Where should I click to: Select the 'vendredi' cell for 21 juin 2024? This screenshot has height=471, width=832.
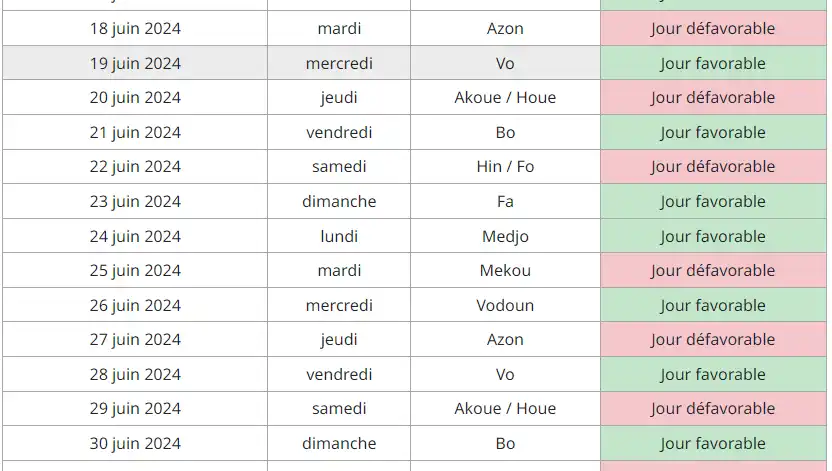pyautogui.click(x=339, y=133)
